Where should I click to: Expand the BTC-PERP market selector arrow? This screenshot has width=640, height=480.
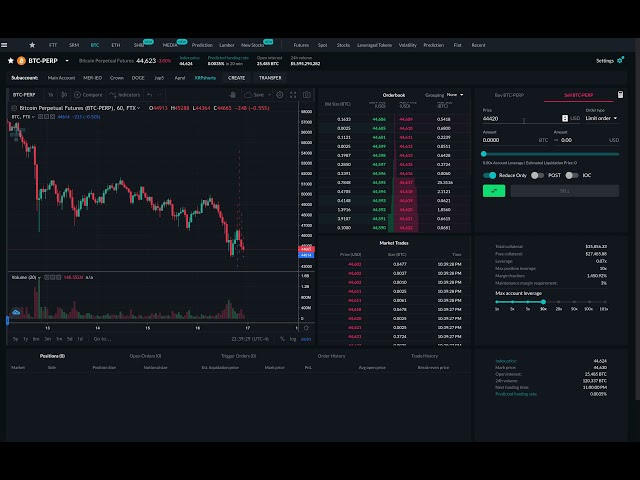point(67,61)
